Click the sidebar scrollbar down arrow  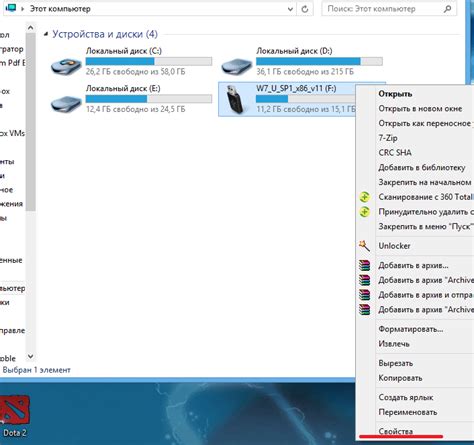pyautogui.click(x=30, y=356)
